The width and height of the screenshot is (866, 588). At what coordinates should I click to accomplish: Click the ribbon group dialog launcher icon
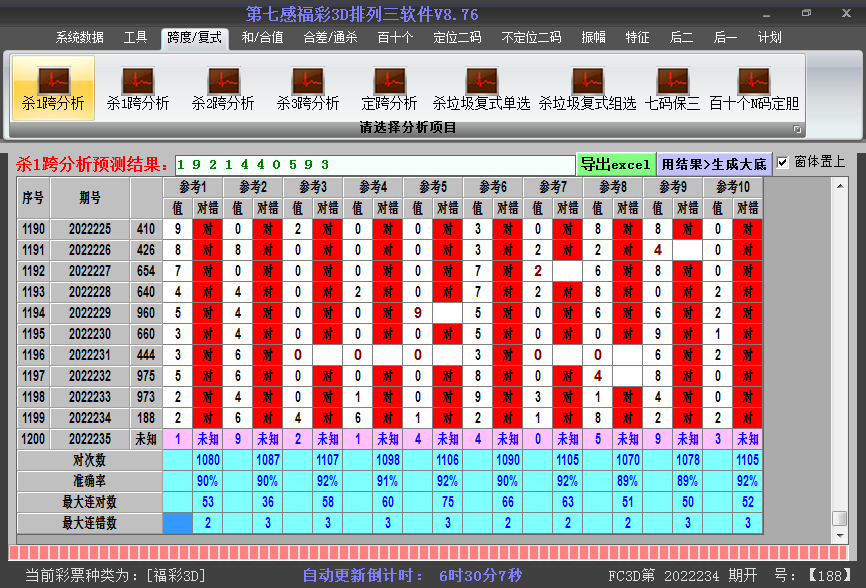coord(797,129)
